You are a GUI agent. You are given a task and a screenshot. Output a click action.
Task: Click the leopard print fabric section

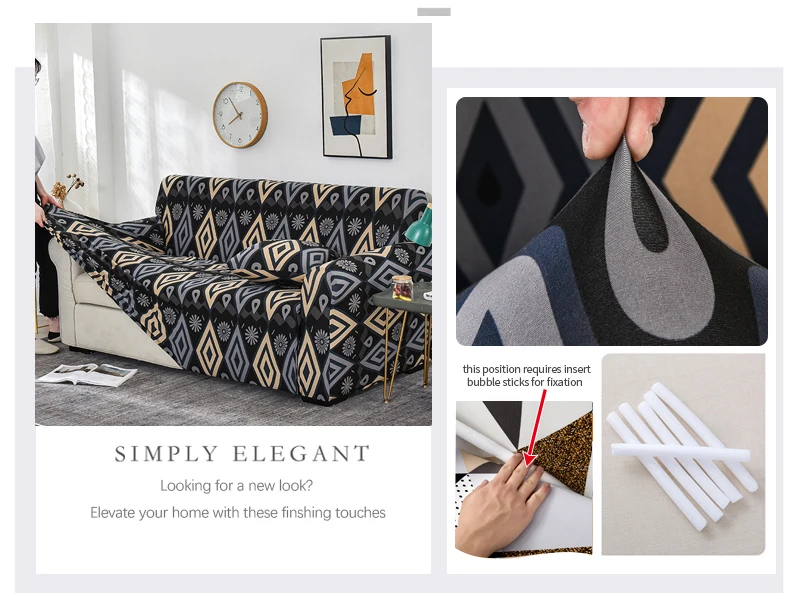pyautogui.click(x=562, y=451)
